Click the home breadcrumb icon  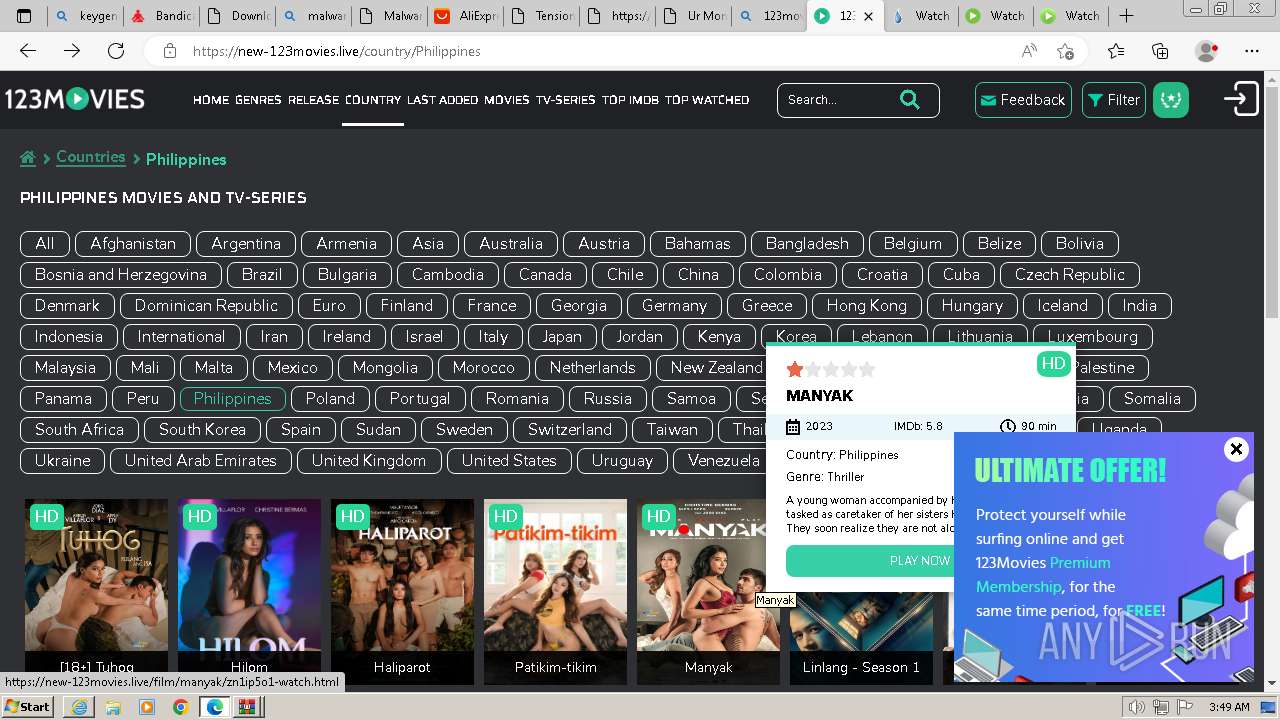pyautogui.click(x=28, y=158)
